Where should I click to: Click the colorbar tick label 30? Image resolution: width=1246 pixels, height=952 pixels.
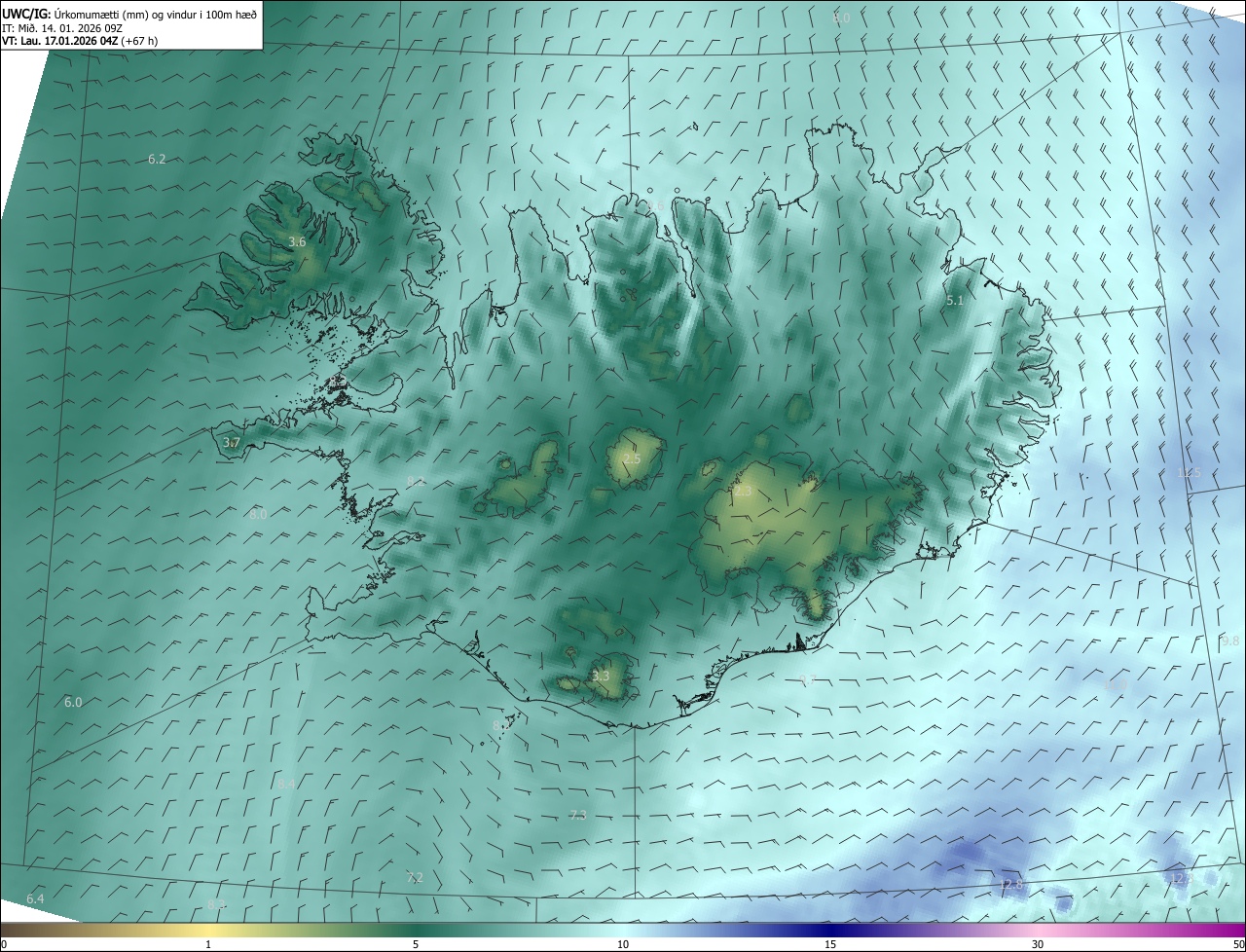1038,944
